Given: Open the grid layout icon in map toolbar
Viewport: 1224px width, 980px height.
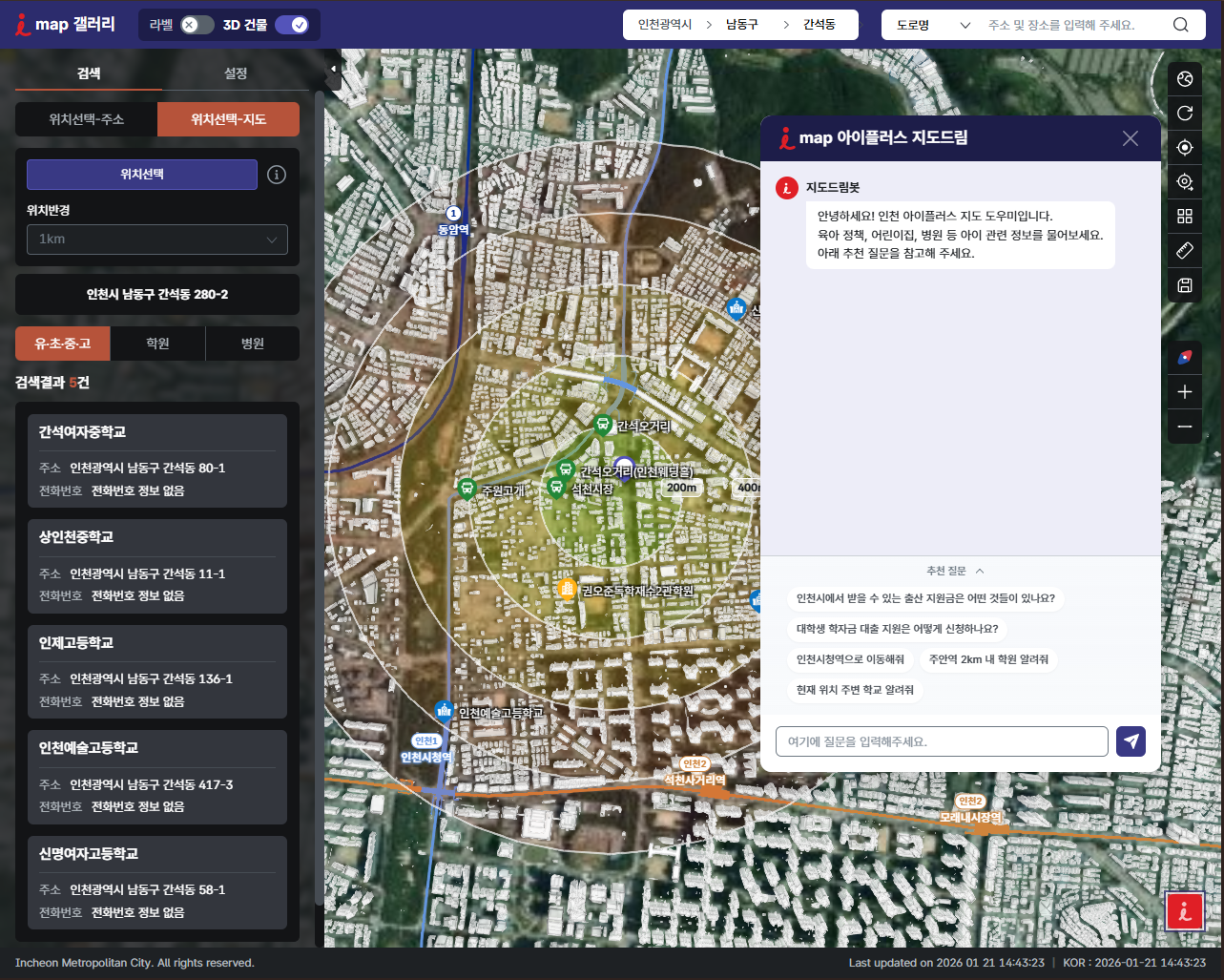Looking at the screenshot, I should click(1185, 217).
